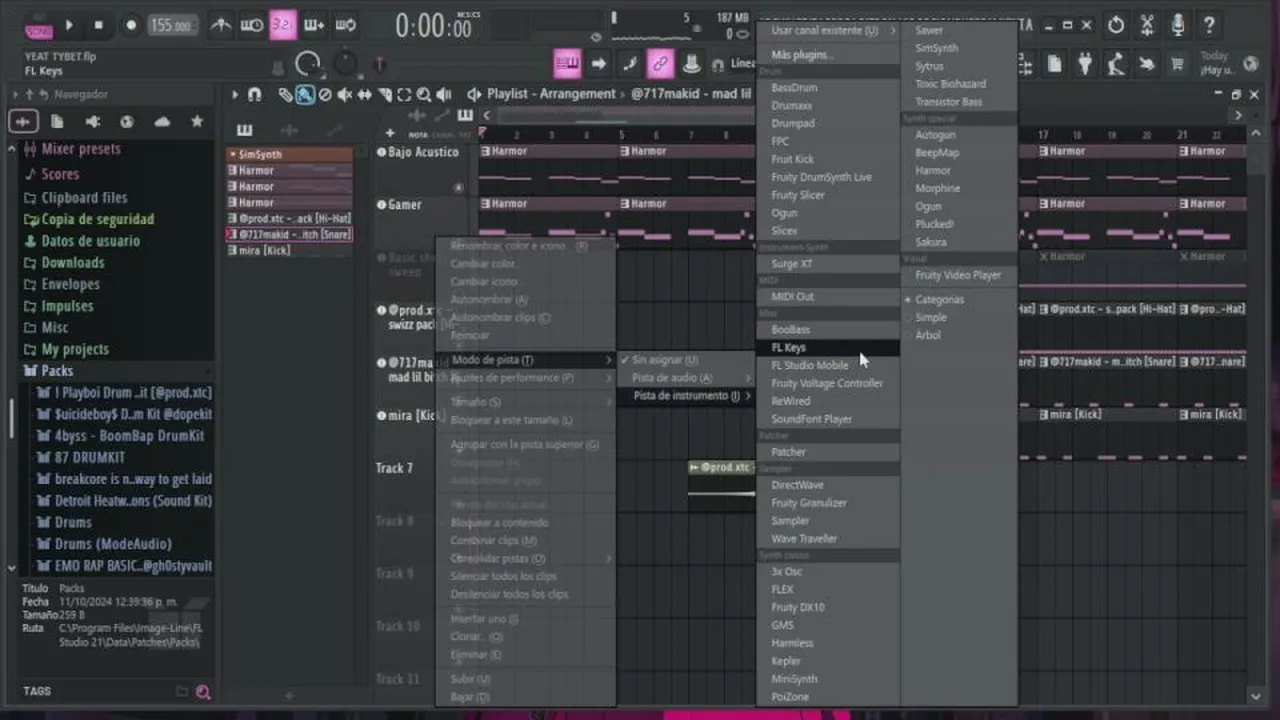The image size is (1280, 720).
Task: Toggle playlist snap magnet icon
Action: 254,95
